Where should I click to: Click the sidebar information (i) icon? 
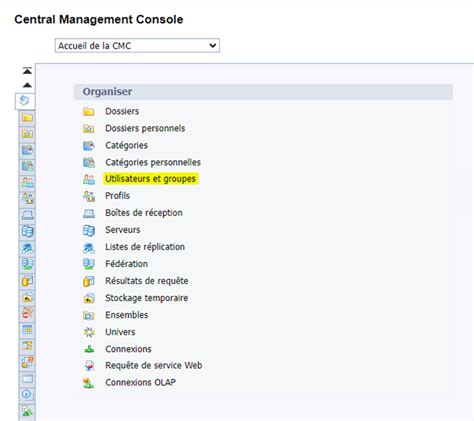click(27, 395)
